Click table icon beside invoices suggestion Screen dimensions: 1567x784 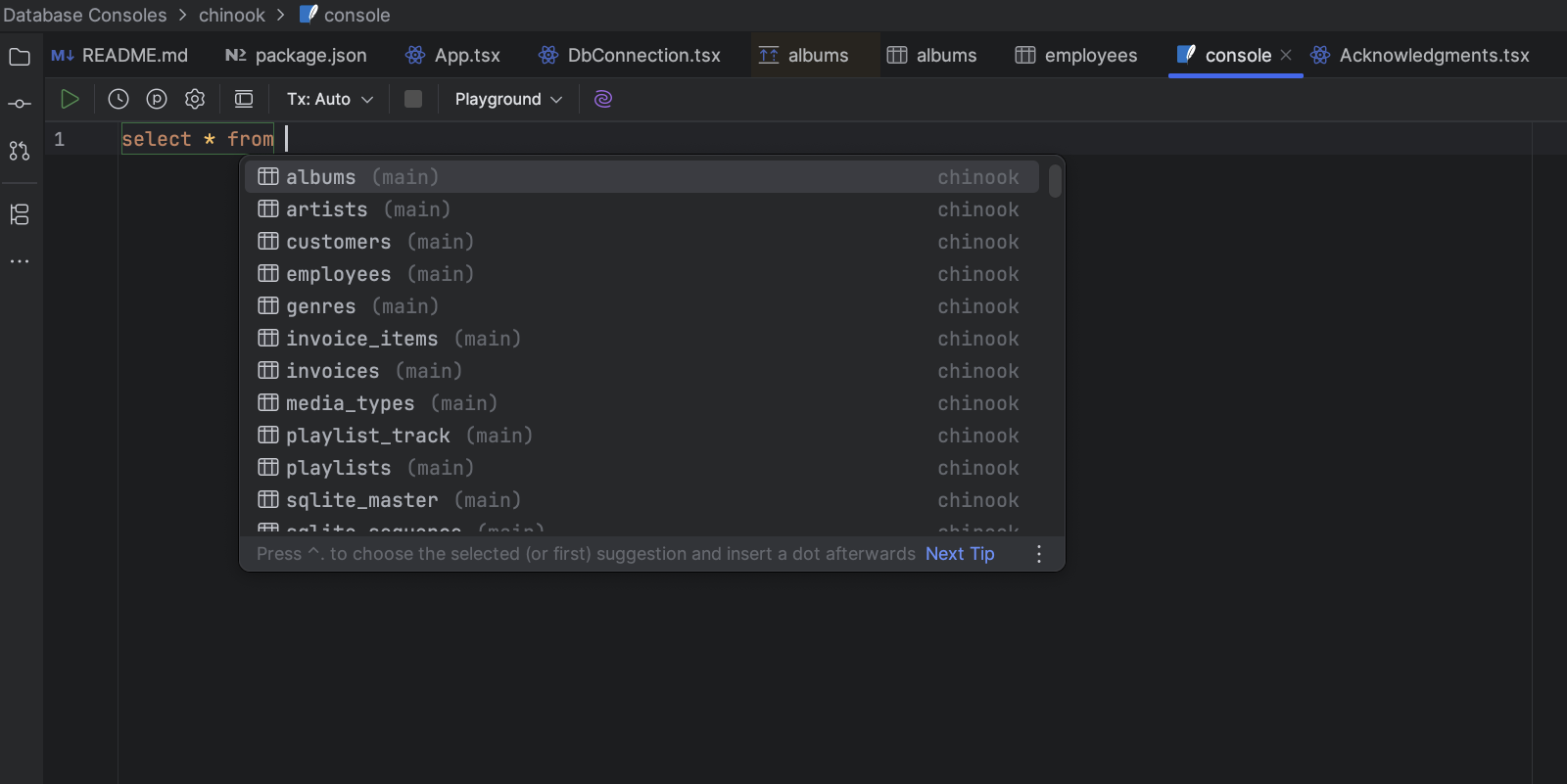pyautogui.click(x=268, y=370)
